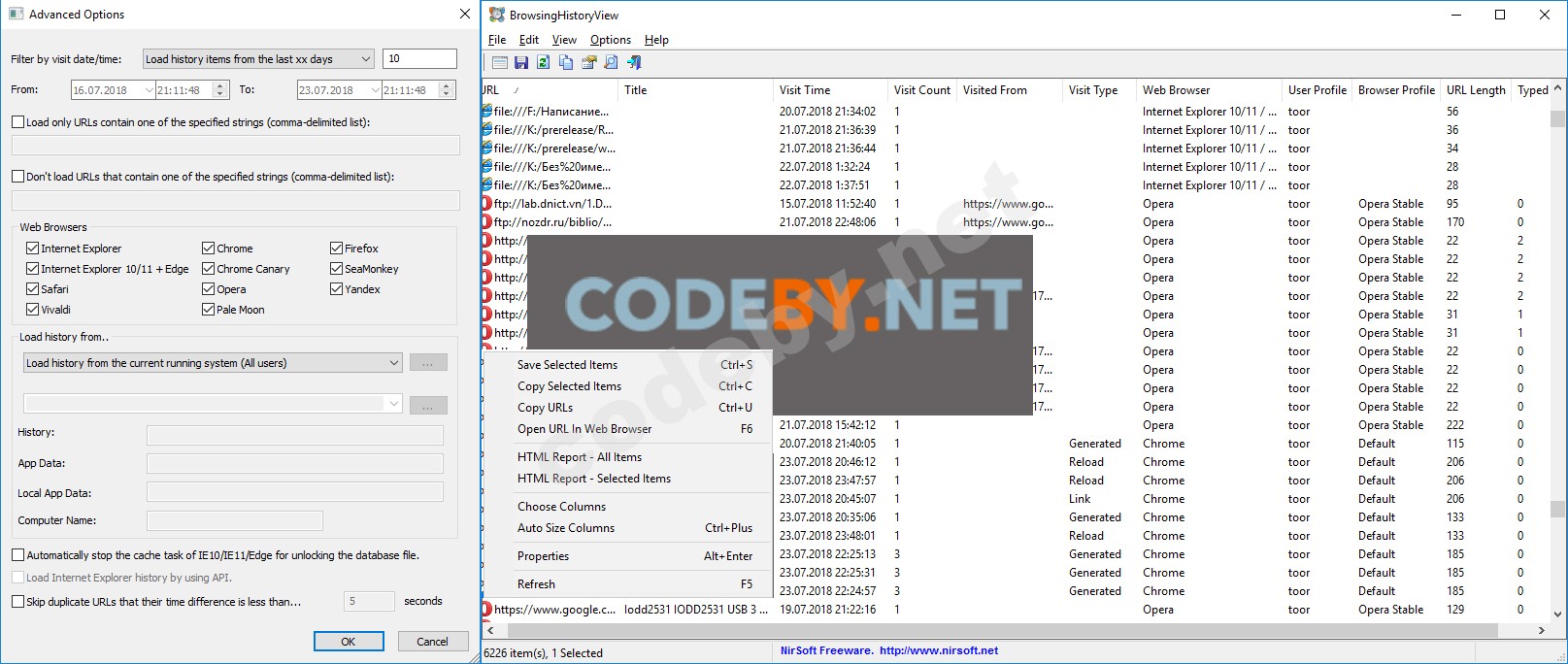
Task: Click the green Refresh toolbar icon
Action: 544,62
